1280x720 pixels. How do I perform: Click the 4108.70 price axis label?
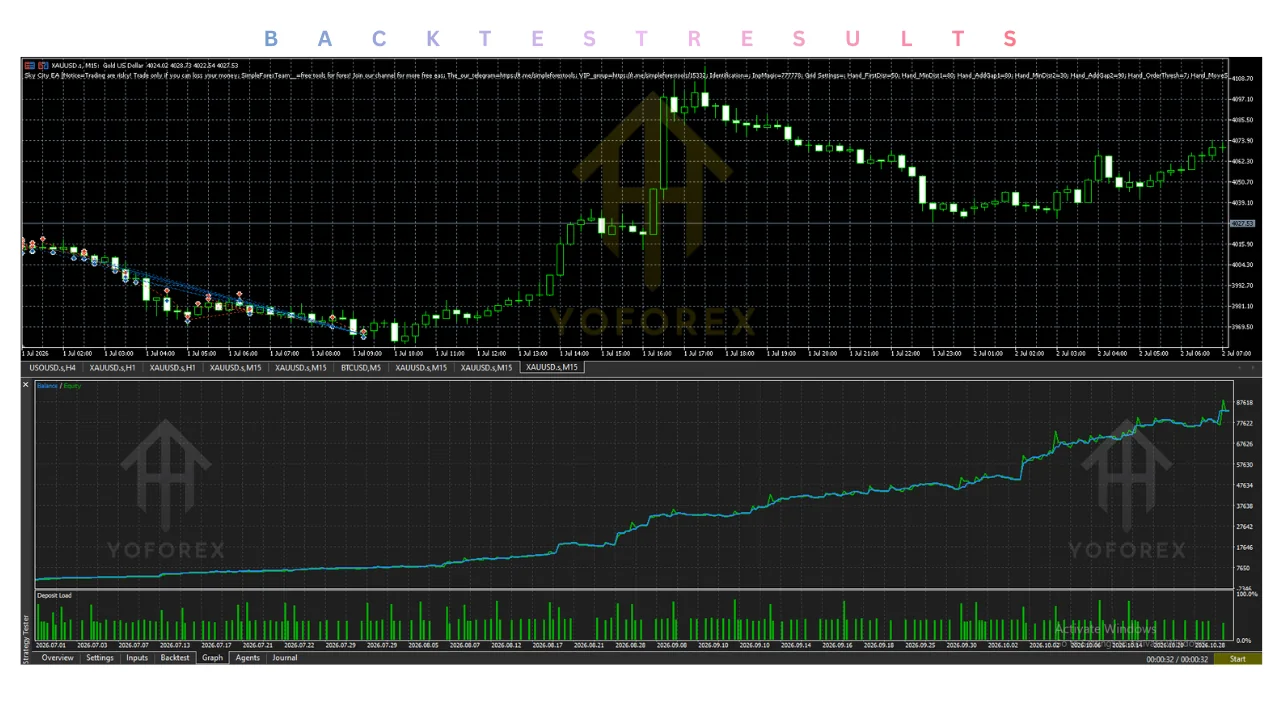pyautogui.click(x=1243, y=78)
